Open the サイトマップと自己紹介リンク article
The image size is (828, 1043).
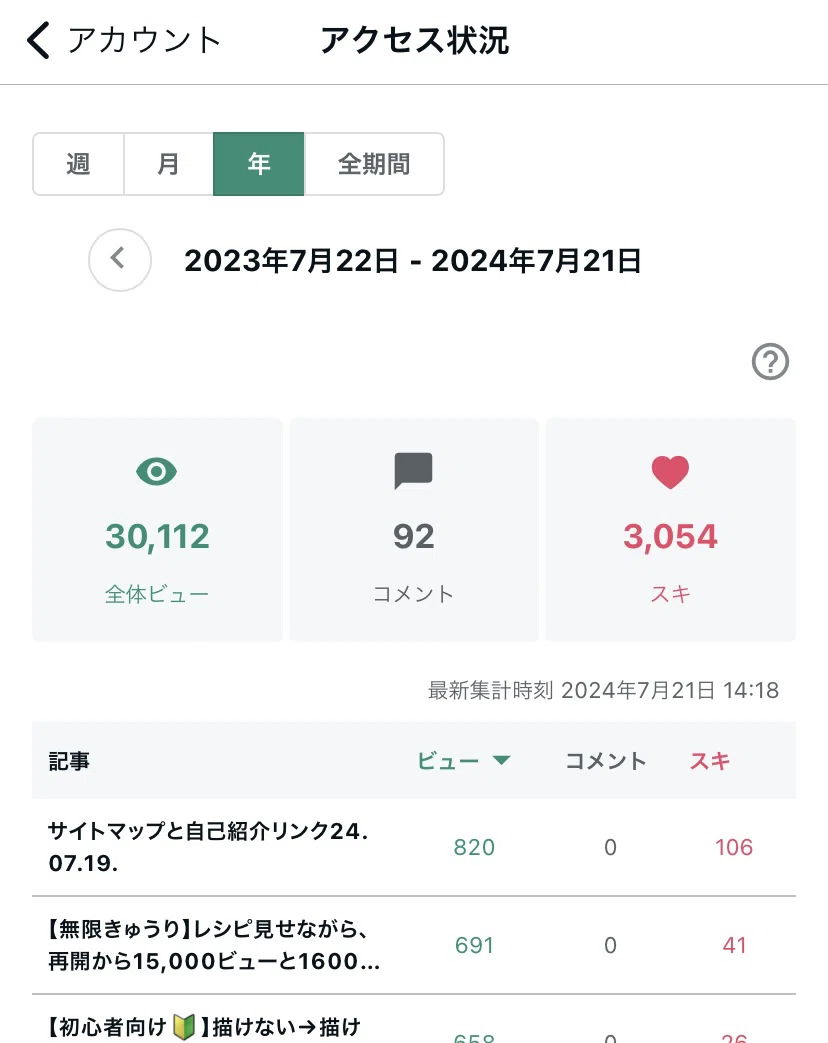coord(414,847)
